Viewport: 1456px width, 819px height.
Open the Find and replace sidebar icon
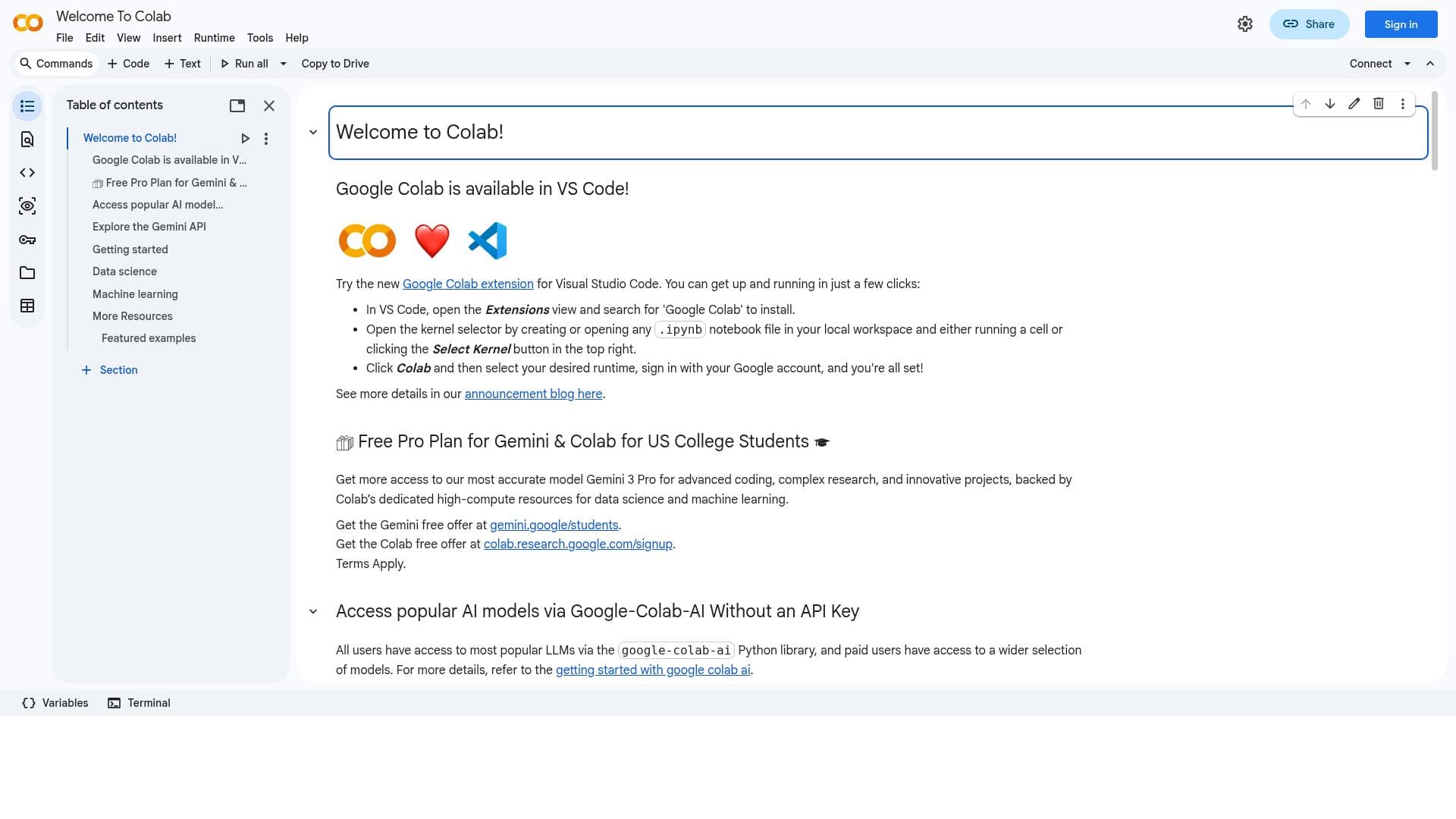click(27, 140)
